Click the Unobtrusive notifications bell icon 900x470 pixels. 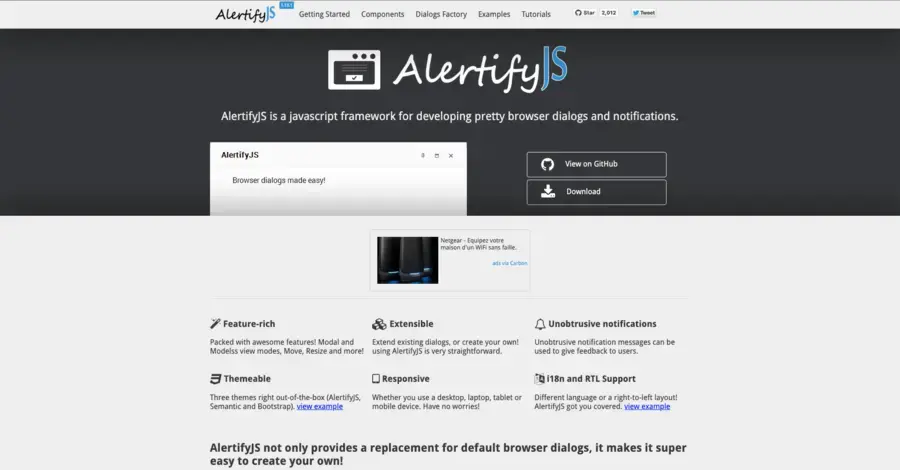[540, 324]
